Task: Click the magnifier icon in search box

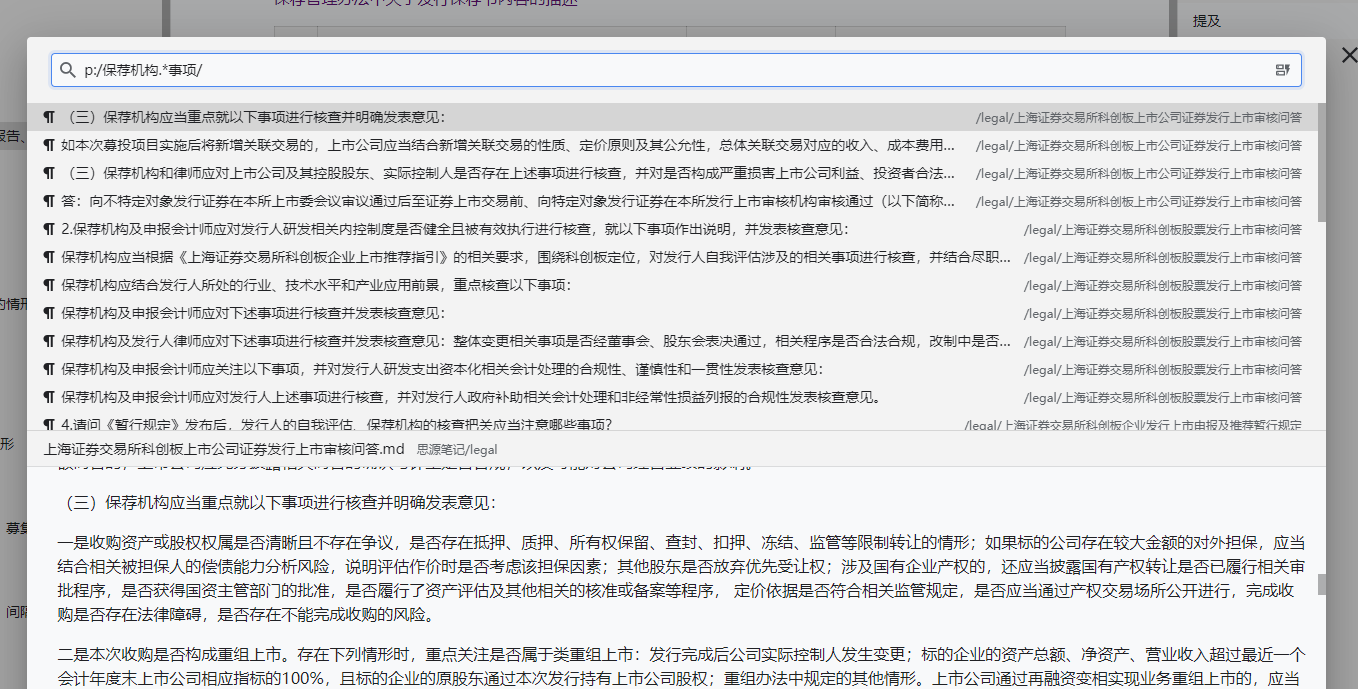Action: pos(68,70)
